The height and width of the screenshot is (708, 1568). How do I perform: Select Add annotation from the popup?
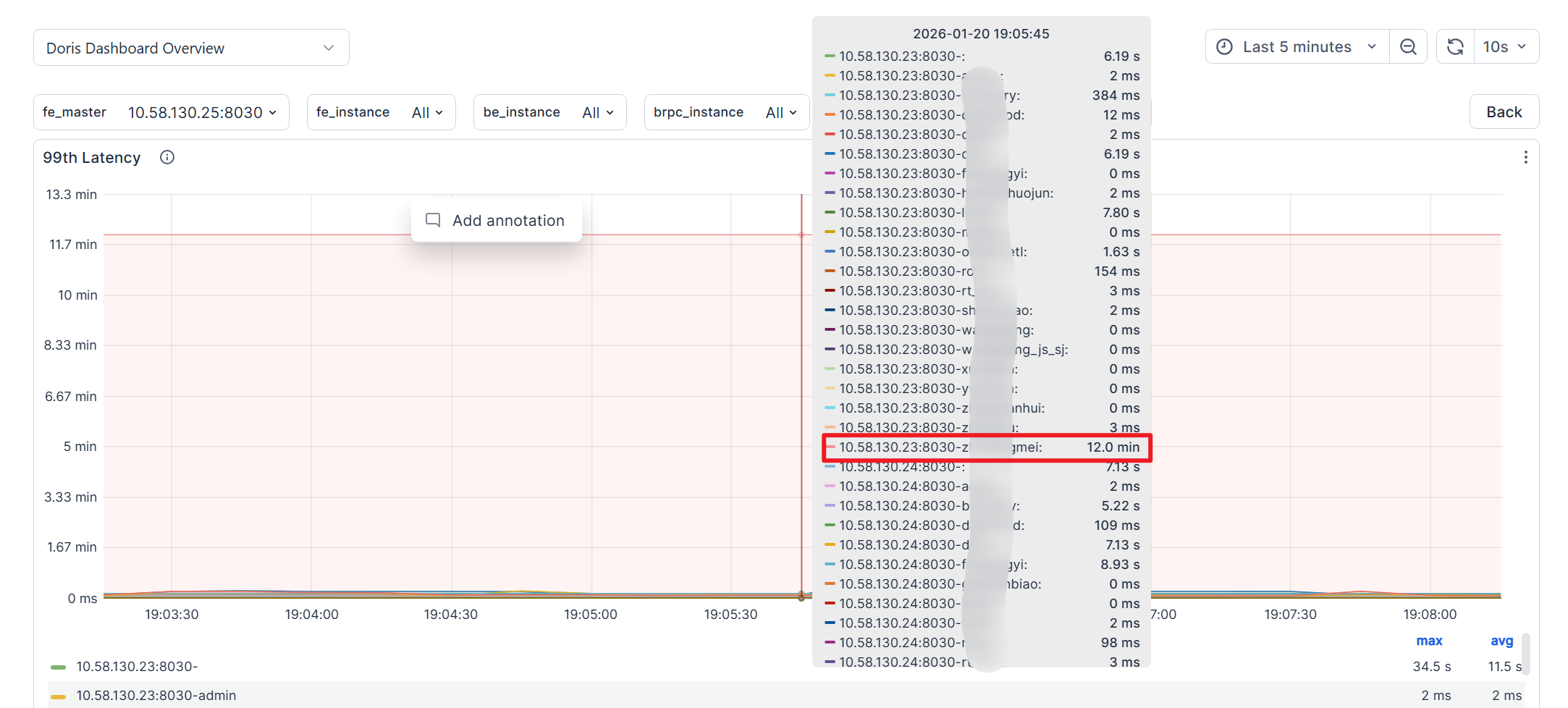click(507, 220)
